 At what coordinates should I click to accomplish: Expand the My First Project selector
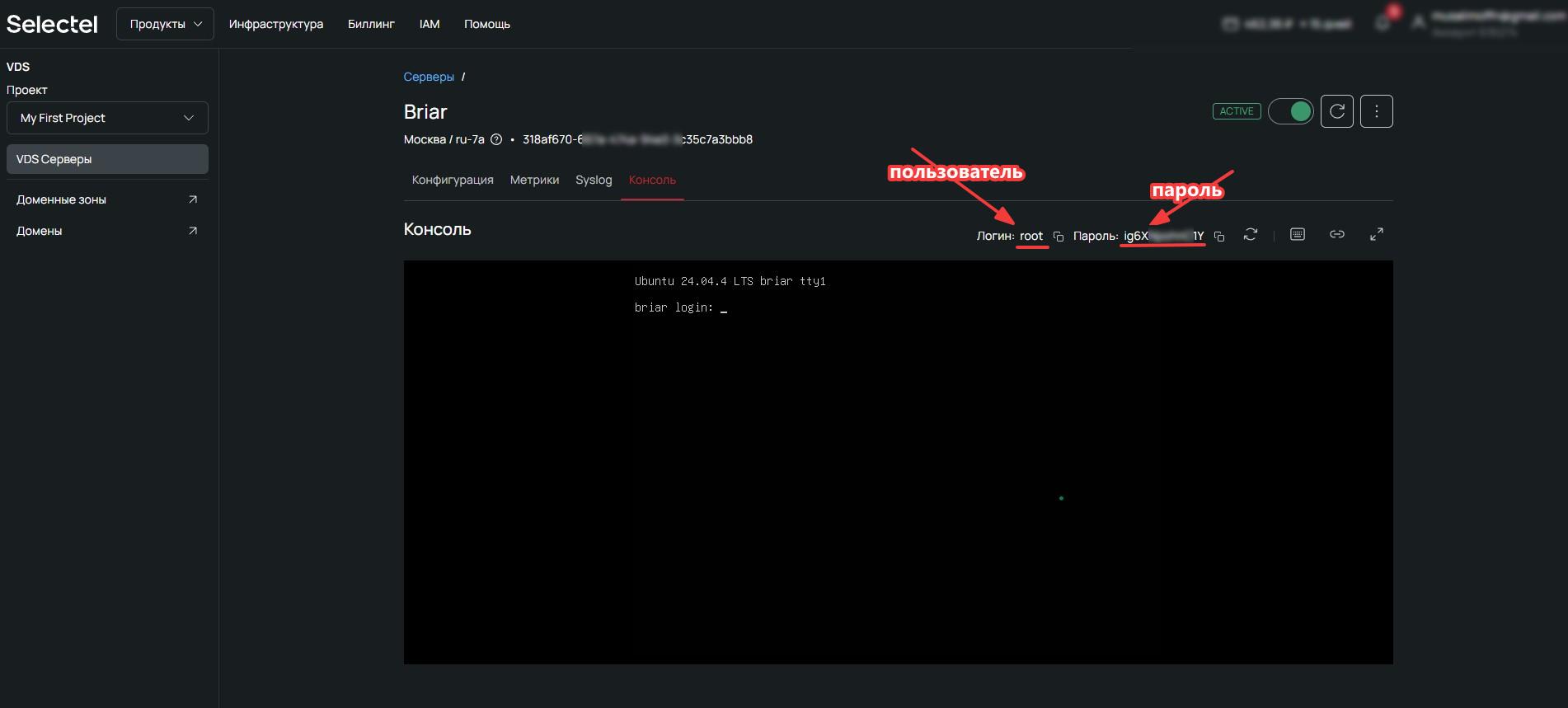pyautogui.click(x=107, y=118)
